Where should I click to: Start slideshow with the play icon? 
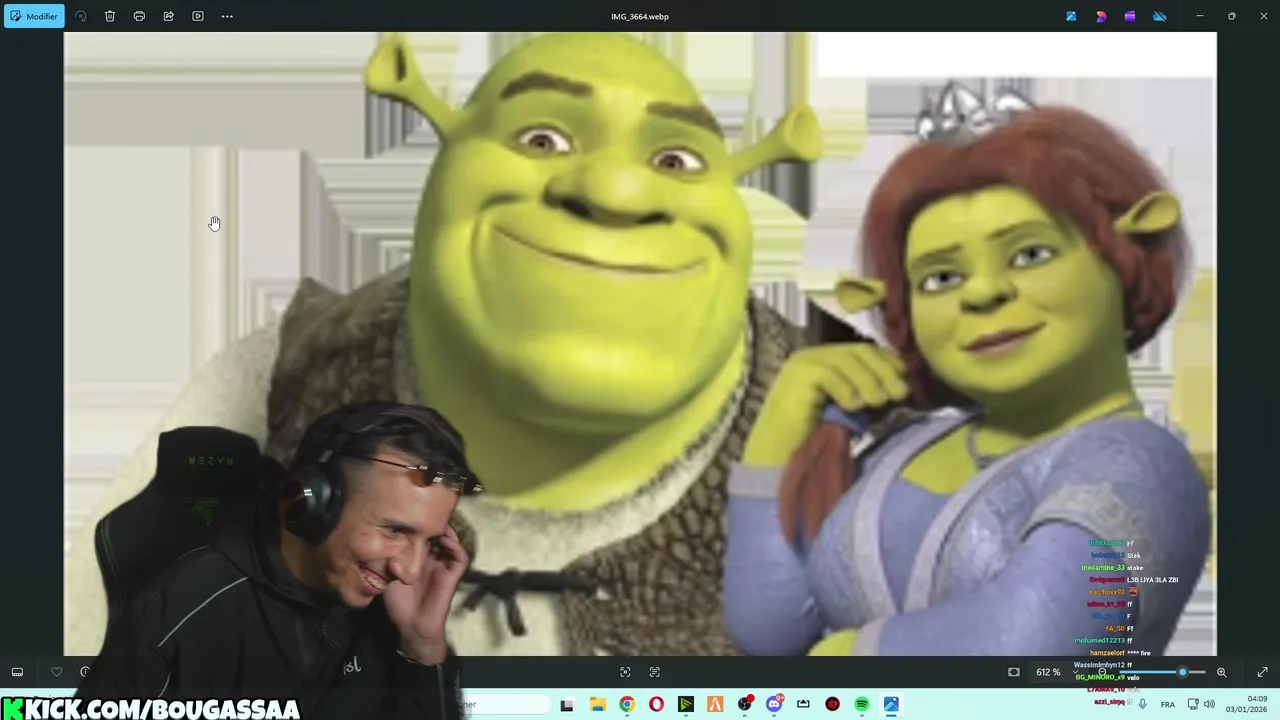198,16
